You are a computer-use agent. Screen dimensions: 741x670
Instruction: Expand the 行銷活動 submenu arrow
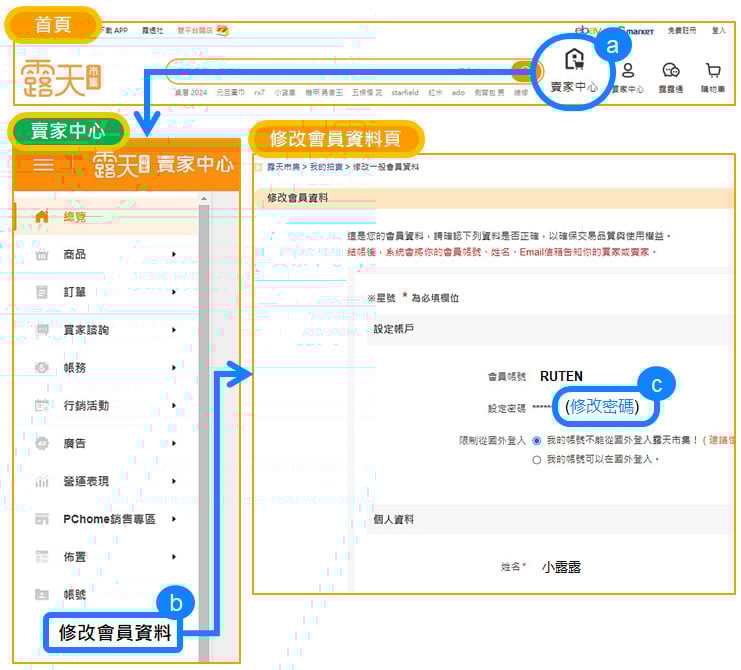174,406
